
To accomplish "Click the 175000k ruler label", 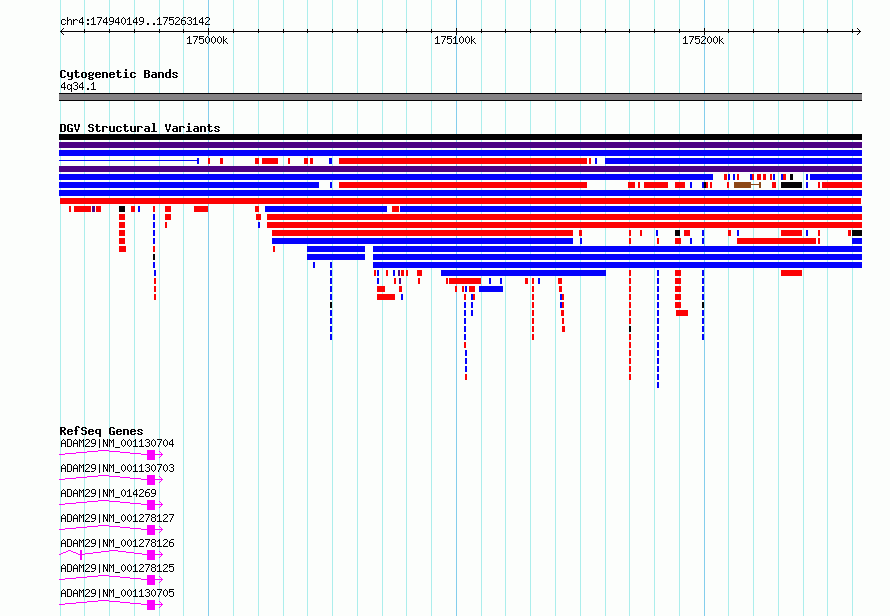I will (207, 40).
